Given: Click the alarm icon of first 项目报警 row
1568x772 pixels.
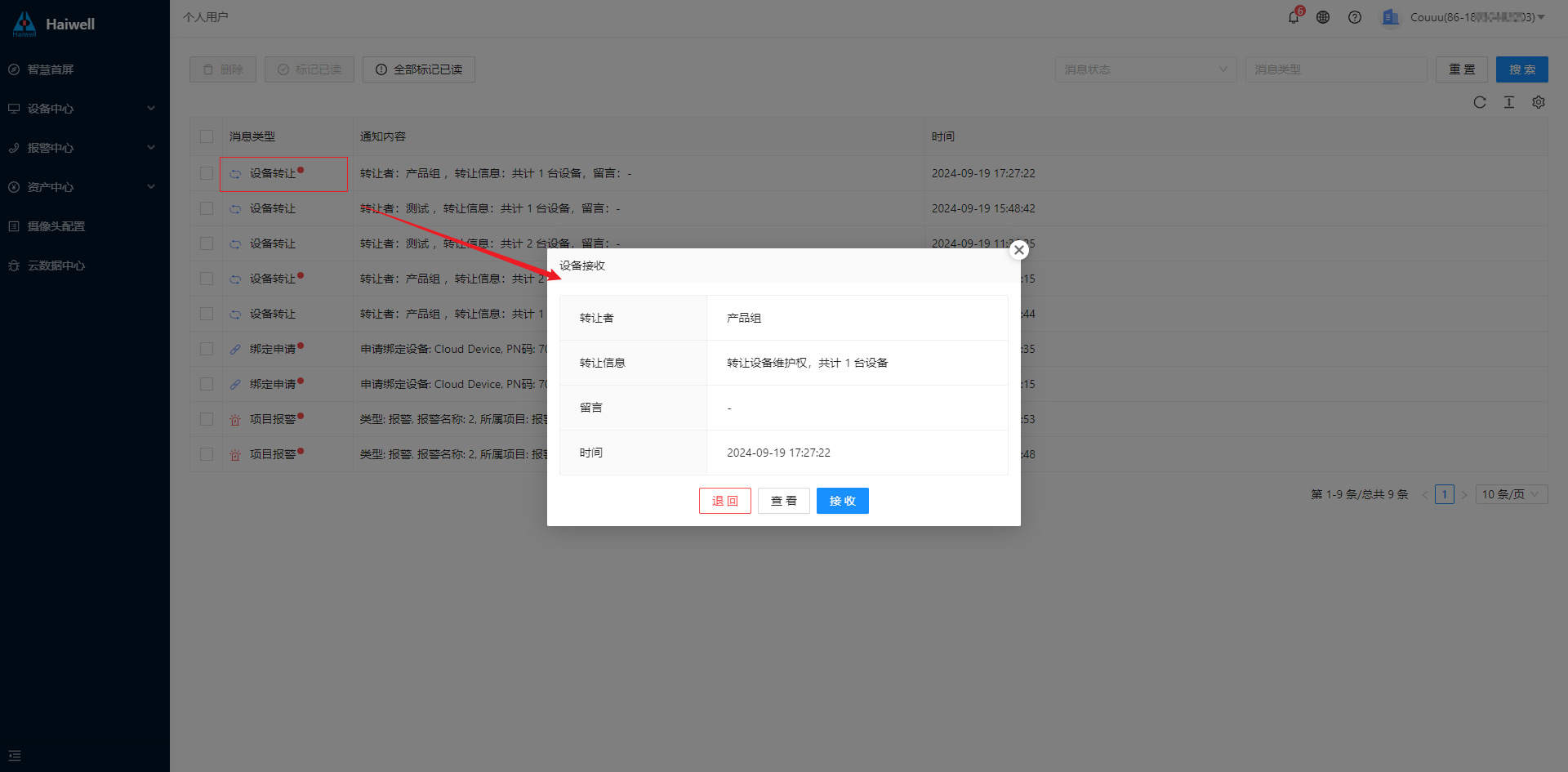Looking at the screenshot, I should [235, 420].
